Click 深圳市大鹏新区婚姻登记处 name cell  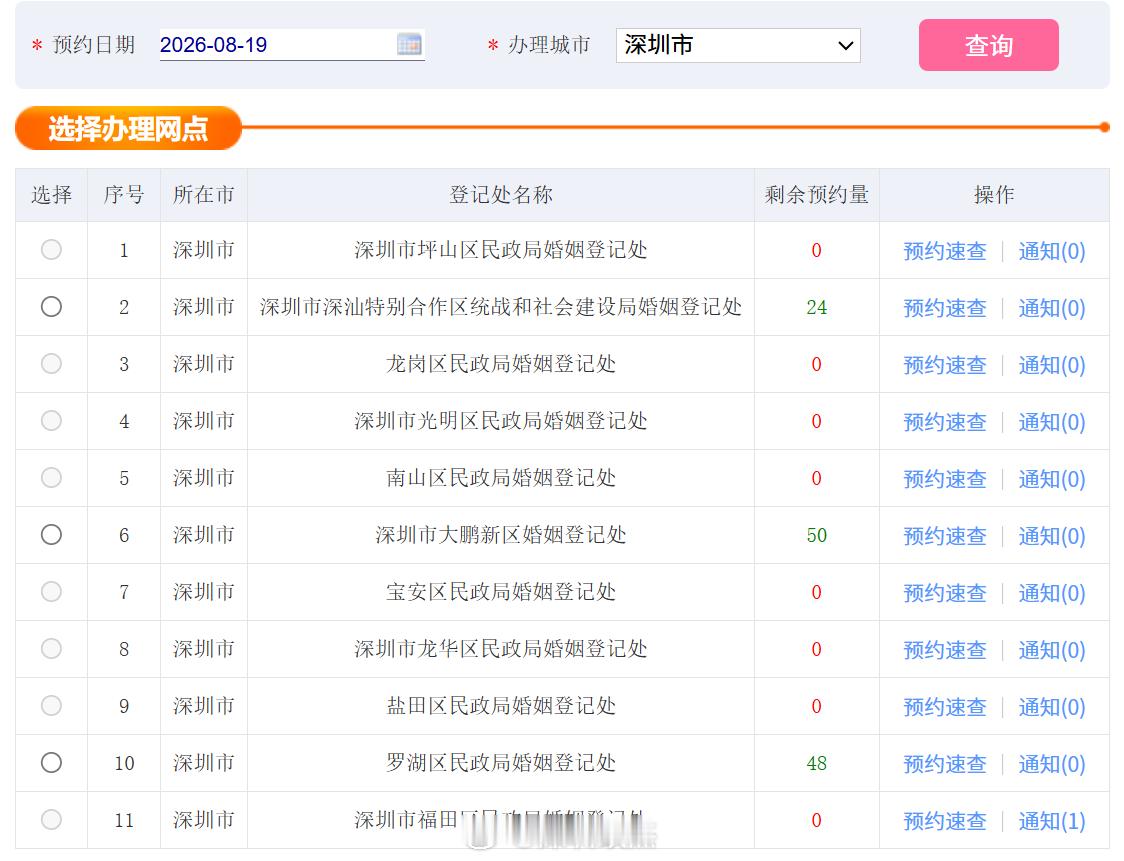tap(500, 535)
